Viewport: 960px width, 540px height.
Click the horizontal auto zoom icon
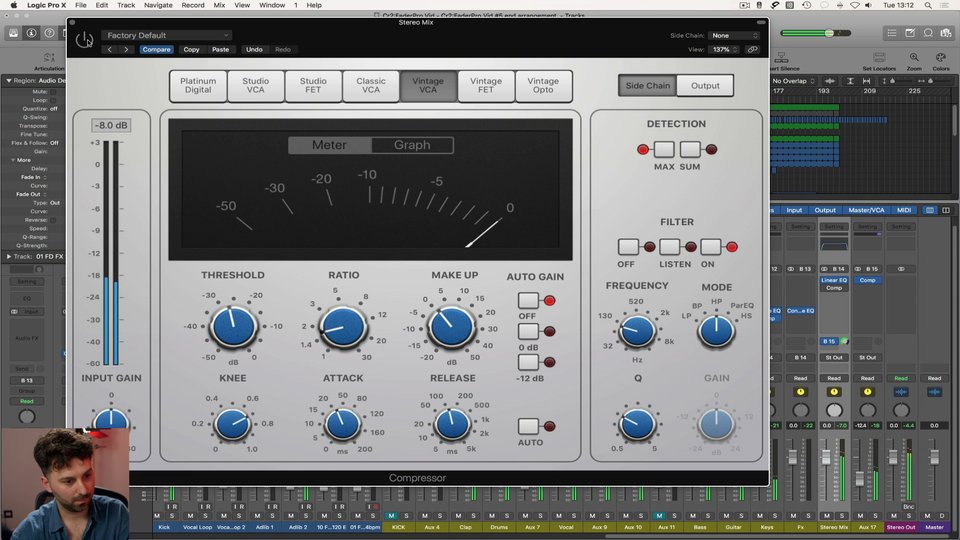866,81
